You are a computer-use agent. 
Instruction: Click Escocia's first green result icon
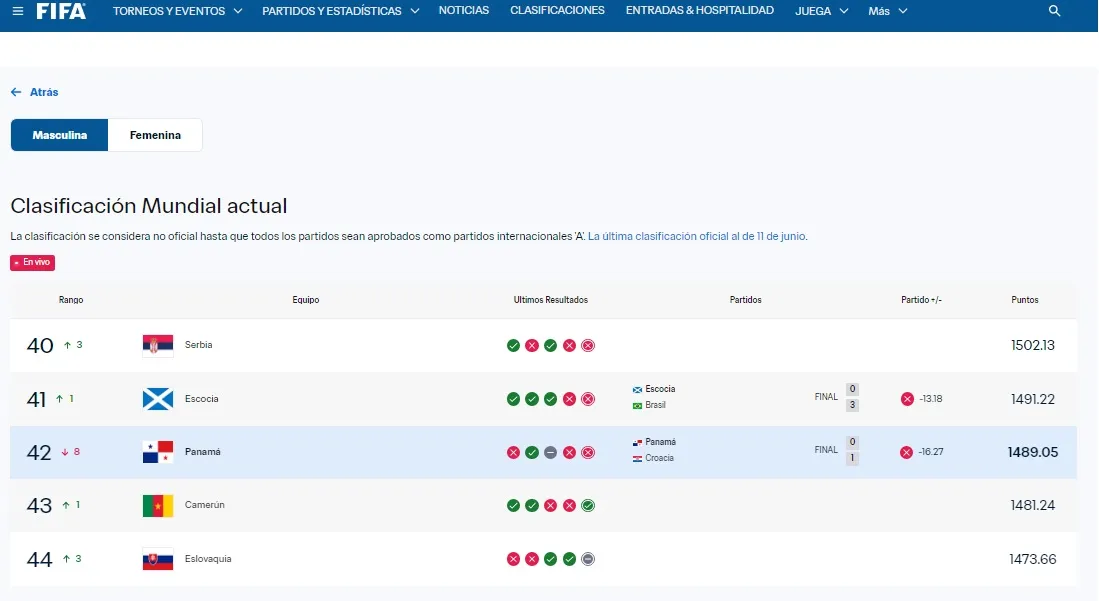(x=513, y=399)
